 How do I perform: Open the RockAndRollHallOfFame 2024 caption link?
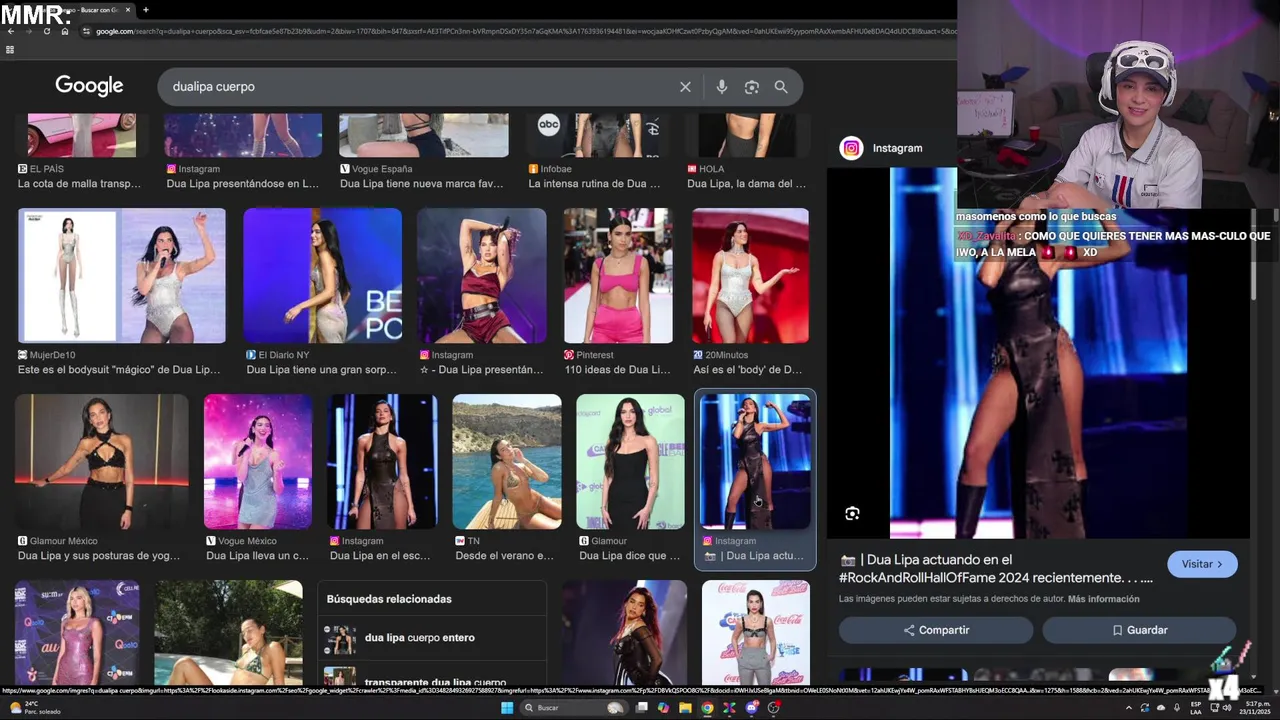[996, 569]
